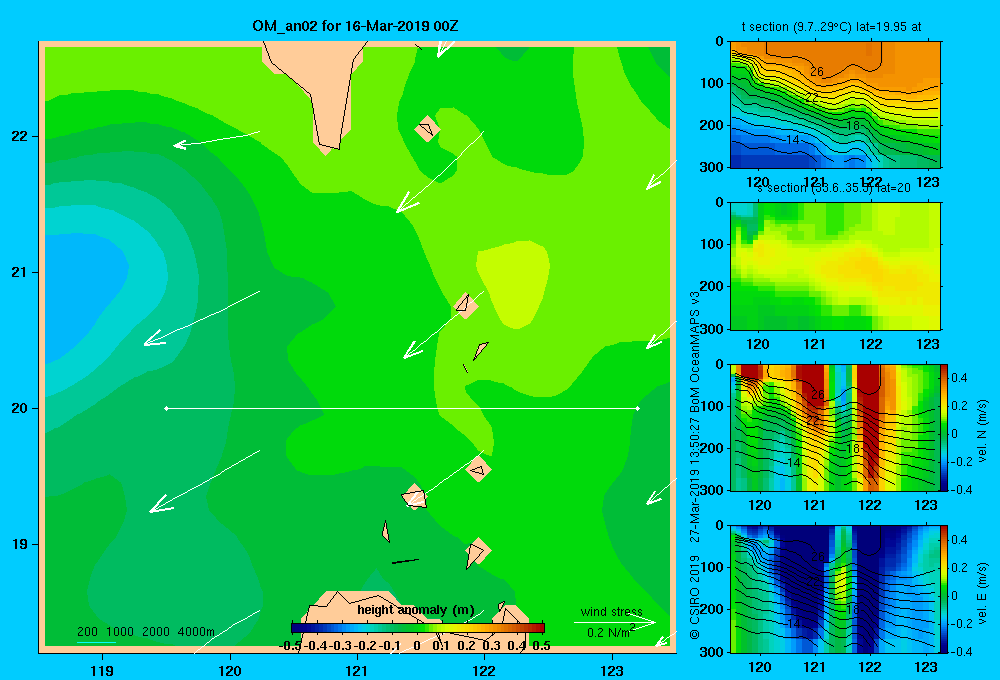This screenshot has width=1000, height=680.
Task: Click the latitude label 21 on the map axis
Action: coord(19,272)
